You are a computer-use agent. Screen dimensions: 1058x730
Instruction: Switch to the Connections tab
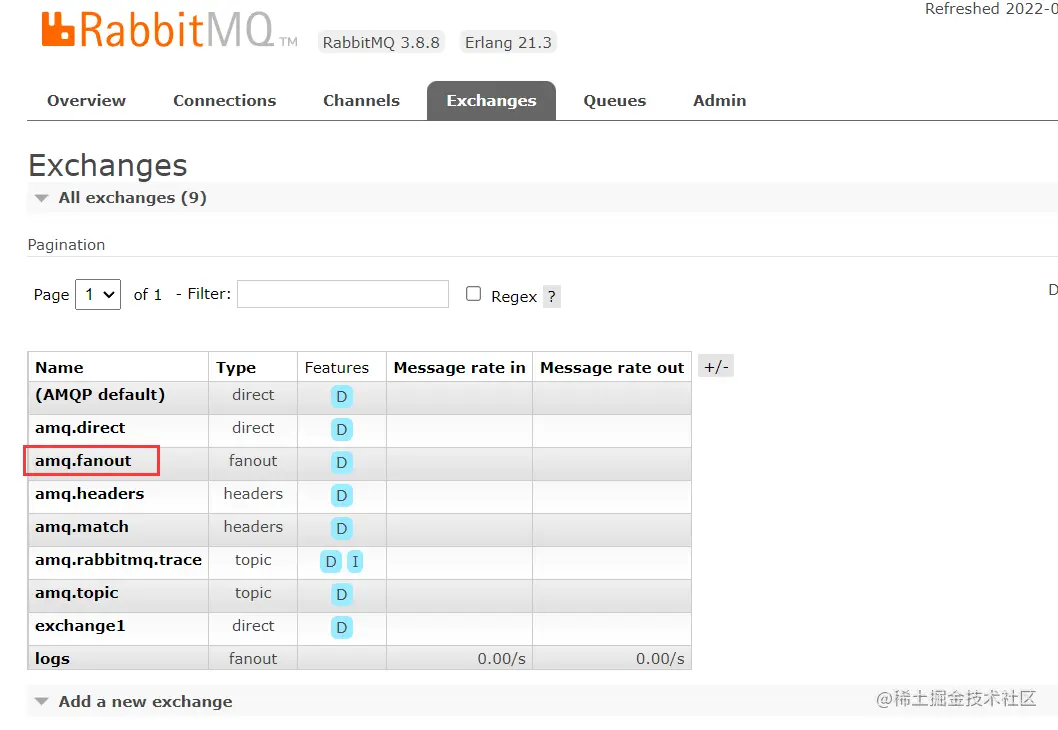coord(225,101)
